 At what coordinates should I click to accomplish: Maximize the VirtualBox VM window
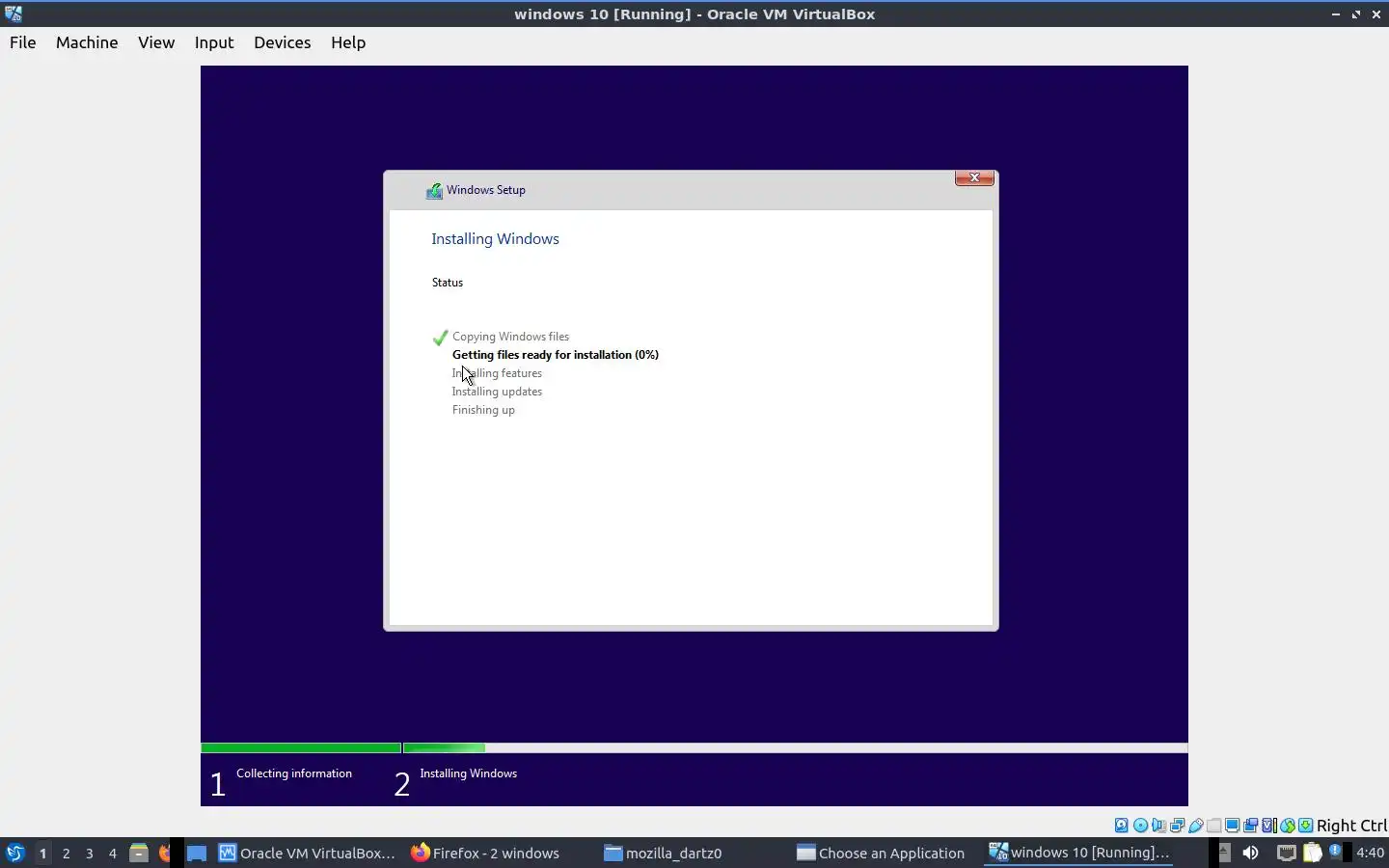point(1356,14)
